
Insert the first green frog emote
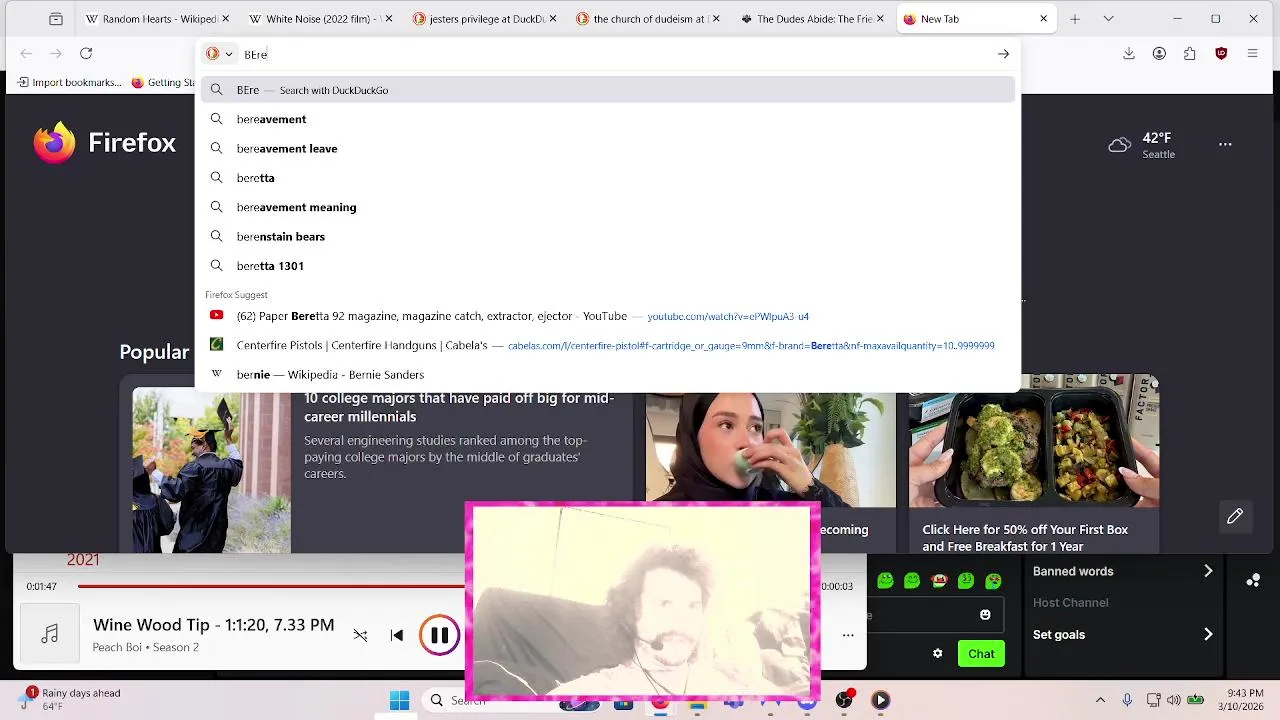(885, 580)
